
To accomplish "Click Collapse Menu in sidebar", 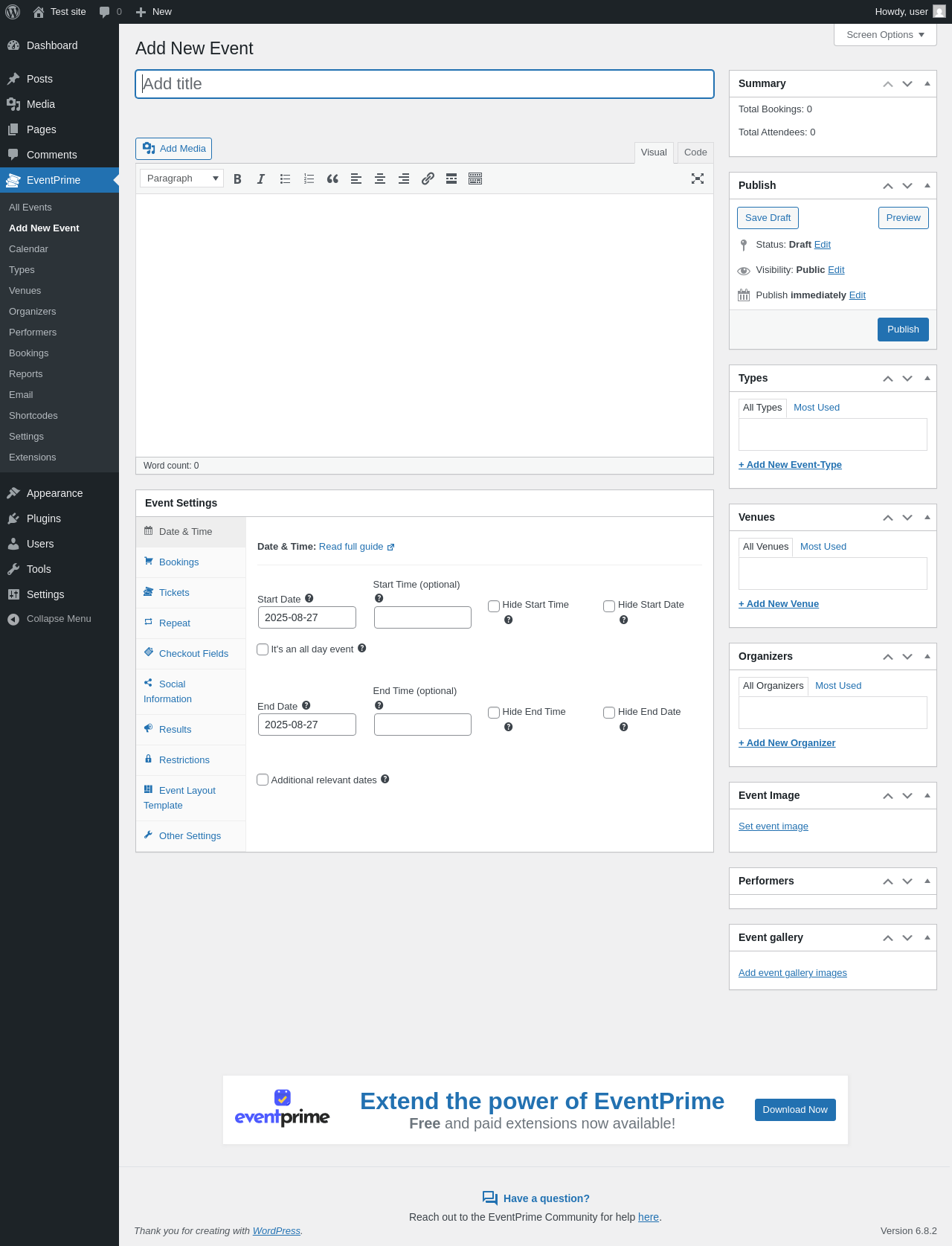I will pyautogui.click(x=59, y=619).
